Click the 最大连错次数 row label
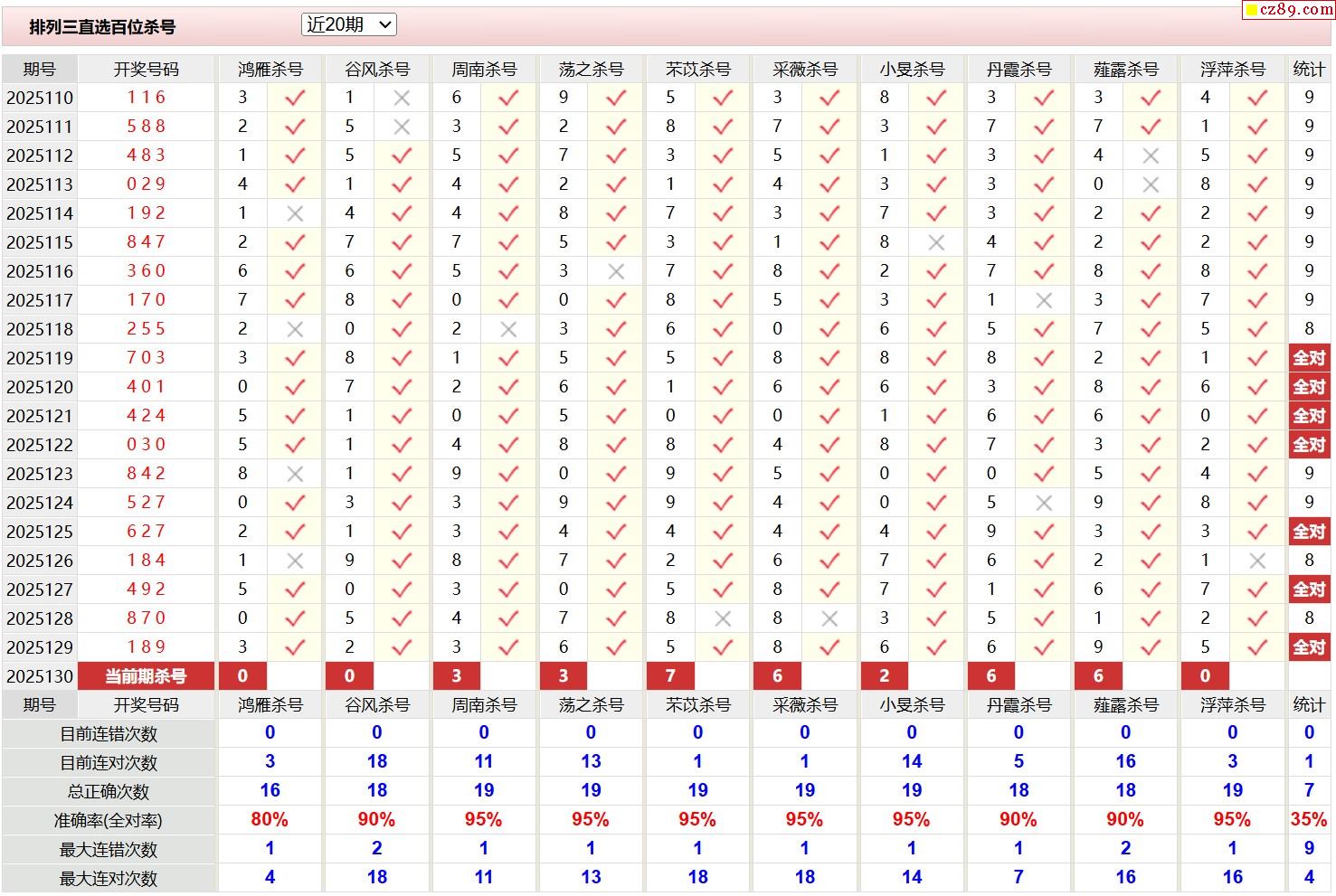 coord(109,850)
